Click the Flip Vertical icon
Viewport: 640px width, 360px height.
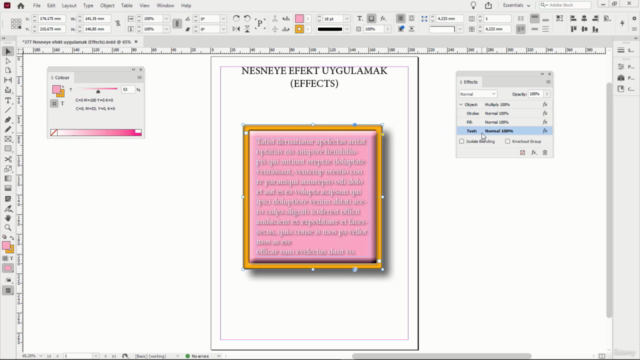(247, 29)
